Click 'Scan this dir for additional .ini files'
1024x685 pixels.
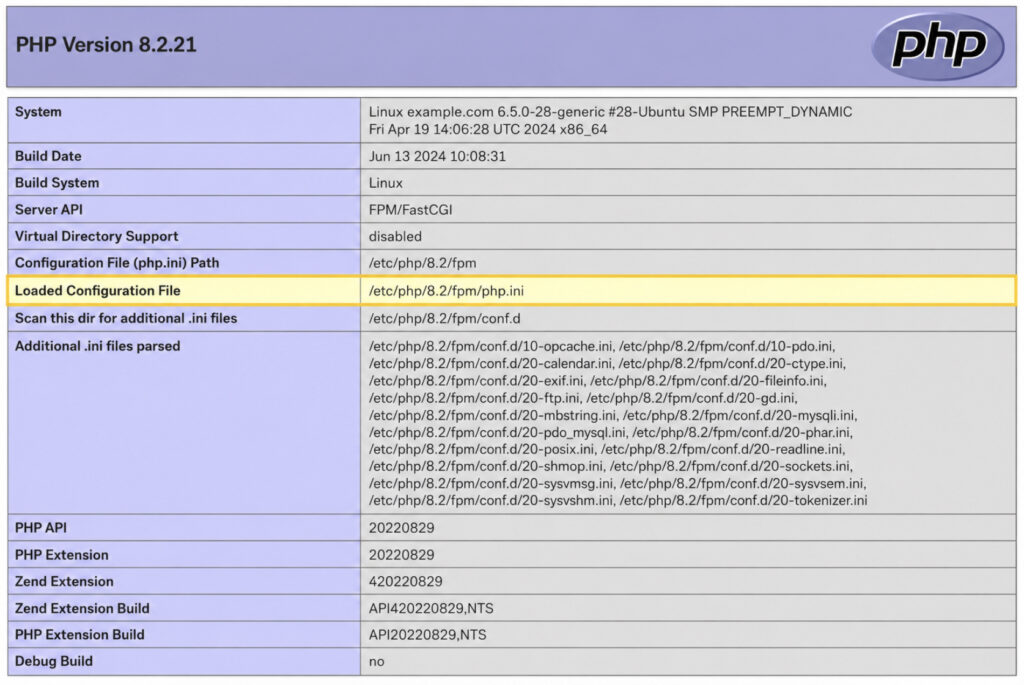tap(126, 318)
